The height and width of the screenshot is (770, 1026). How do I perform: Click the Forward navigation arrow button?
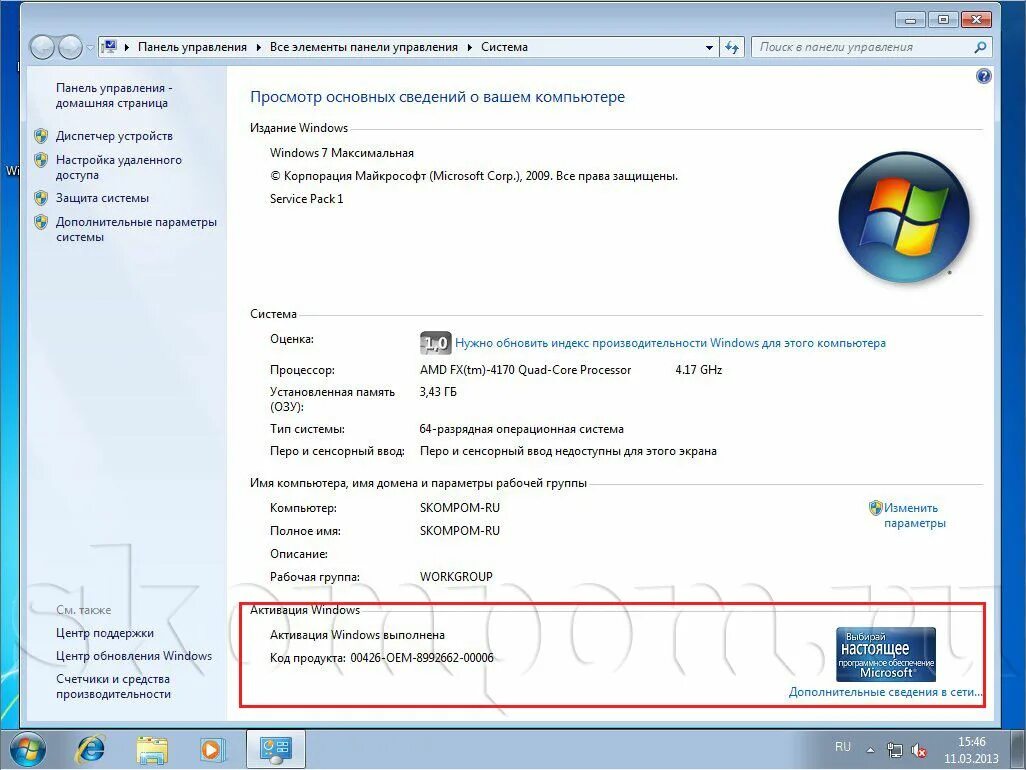pyautogui.click(x=70, y=47)
